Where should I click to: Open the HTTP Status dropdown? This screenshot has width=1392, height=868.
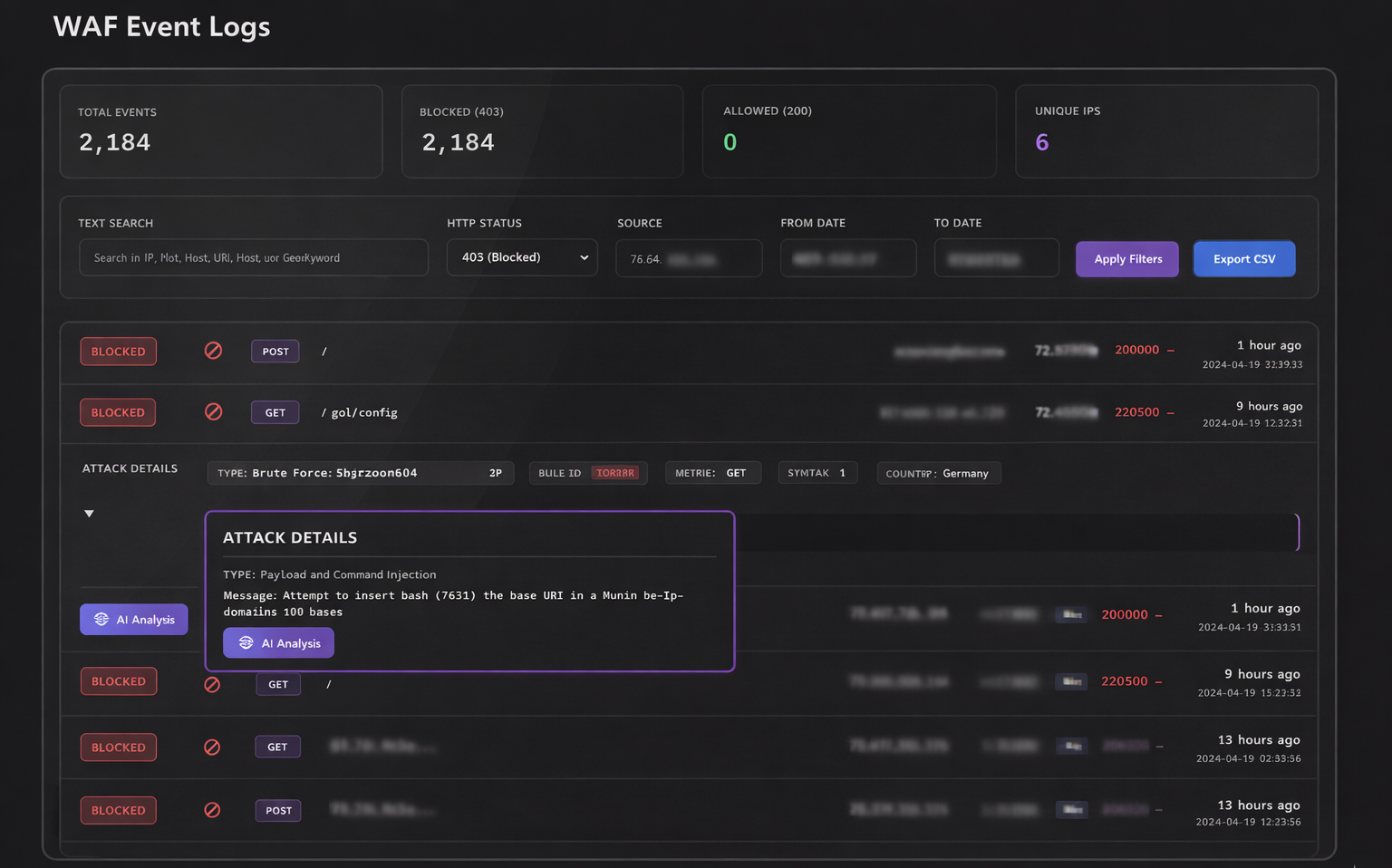pos(521,257)
